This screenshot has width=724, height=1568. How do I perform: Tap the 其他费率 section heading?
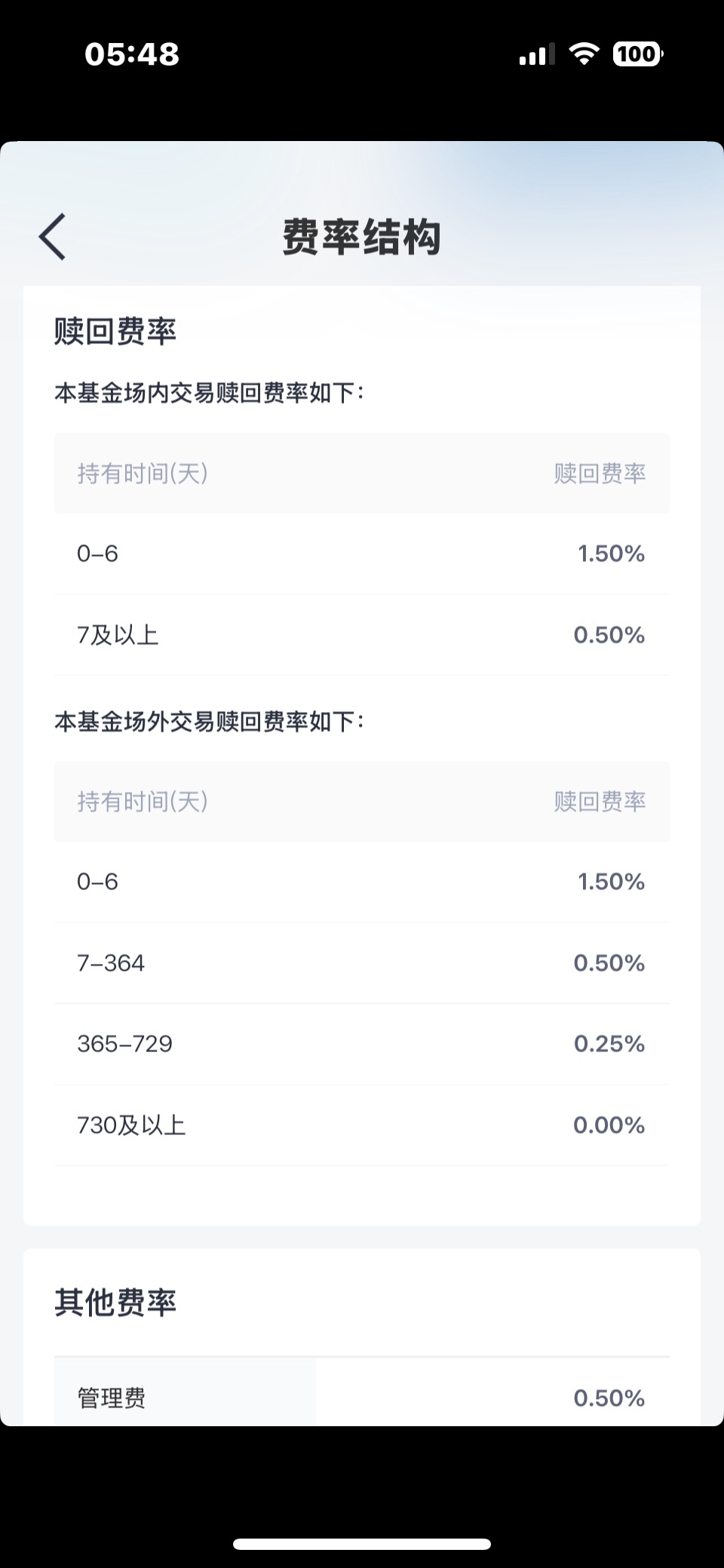click(x=115, y=1303)
